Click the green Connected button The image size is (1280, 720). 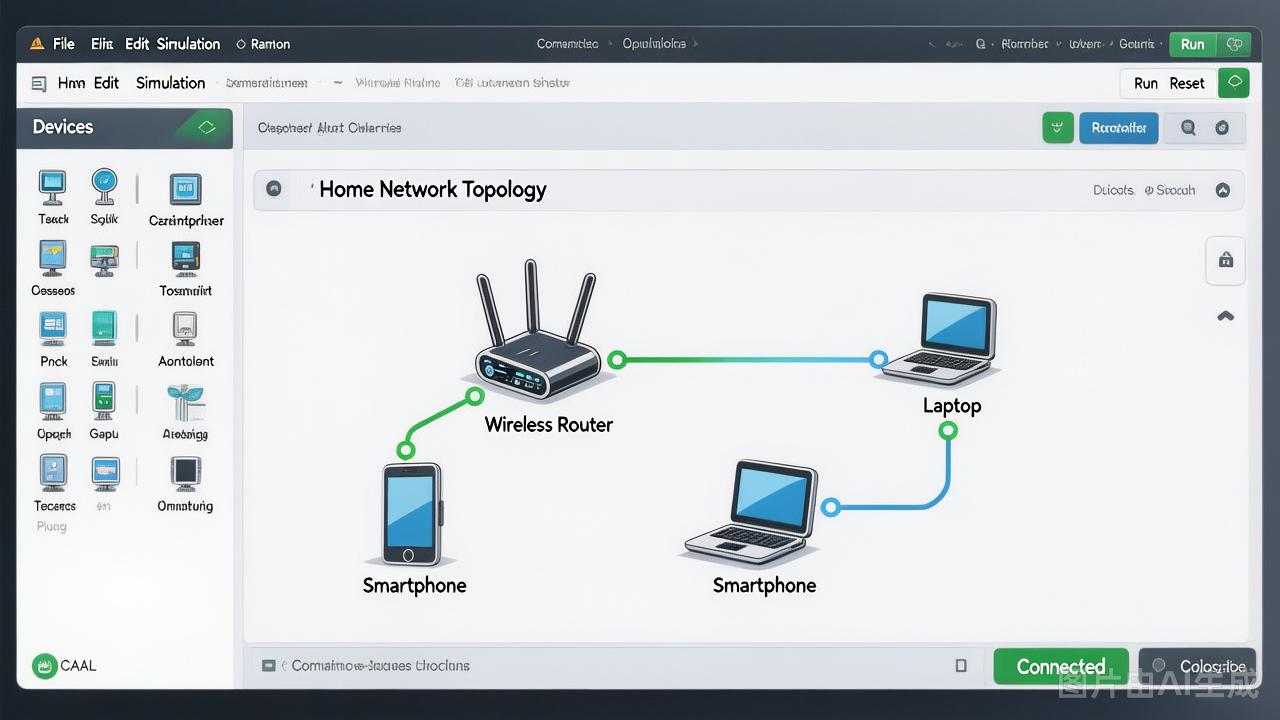pyautogui.click(x=1061, y=666)
